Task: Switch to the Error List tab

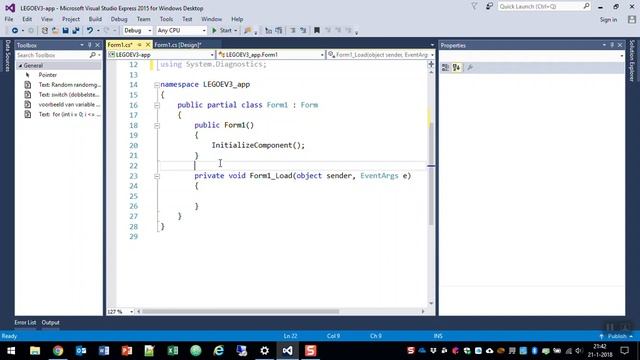Action: click(25, 323)
